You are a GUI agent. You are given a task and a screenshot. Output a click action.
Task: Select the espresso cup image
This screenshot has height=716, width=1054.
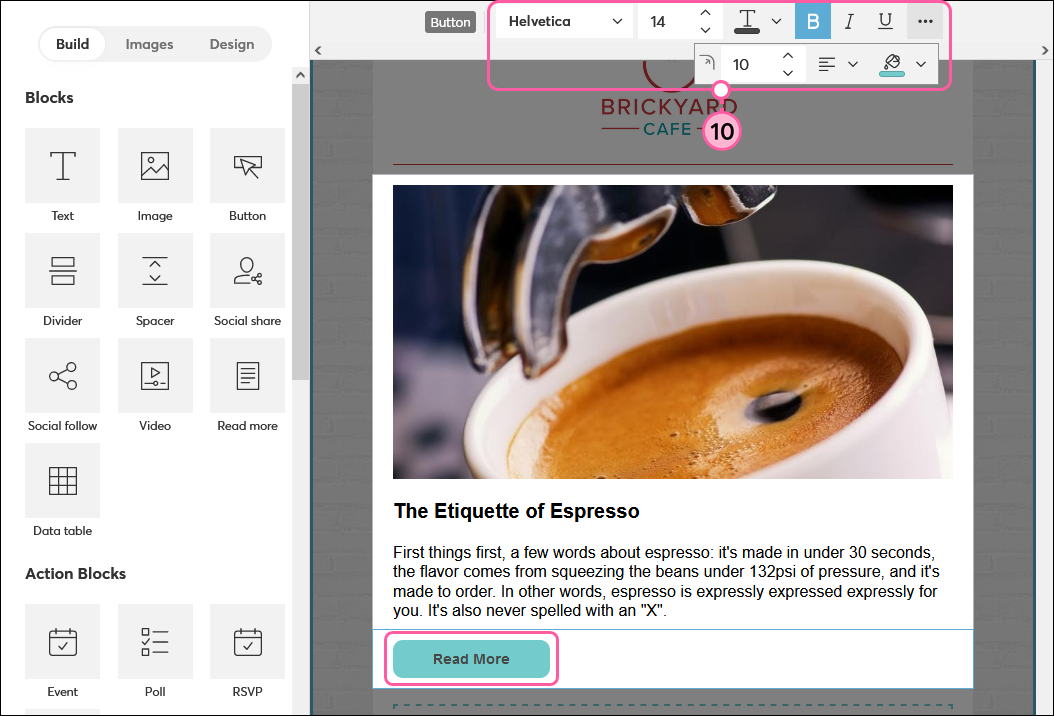tap(673, 332)
